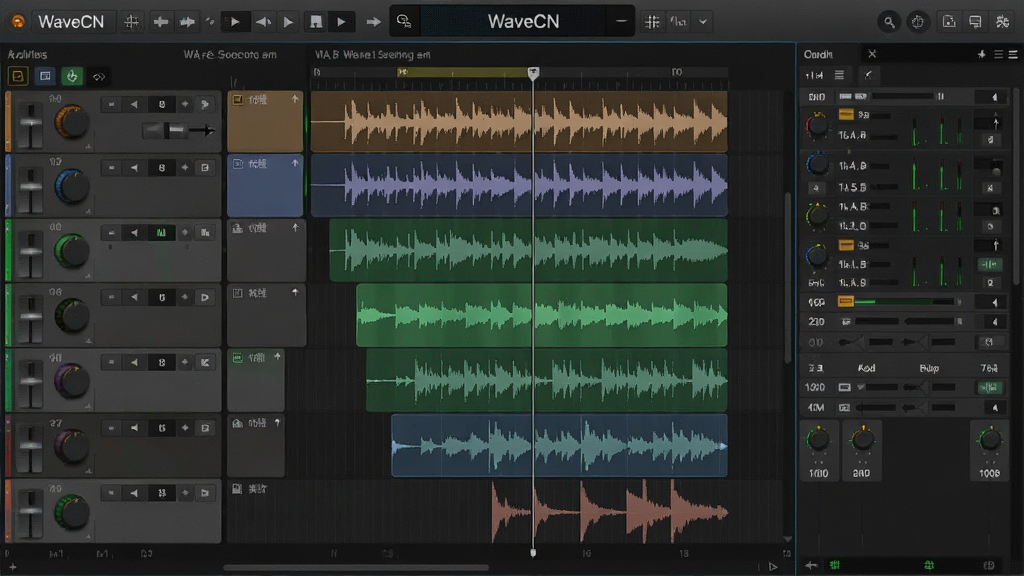
Task: Expand the sixth track clip header arrow
Action: (x=278, y=423)
